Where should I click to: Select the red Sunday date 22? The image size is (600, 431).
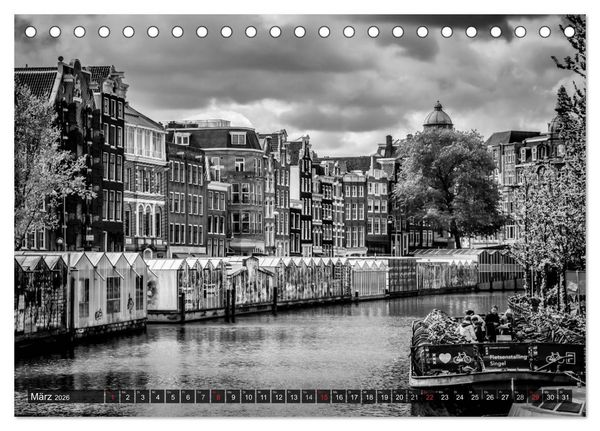[430, 397]
